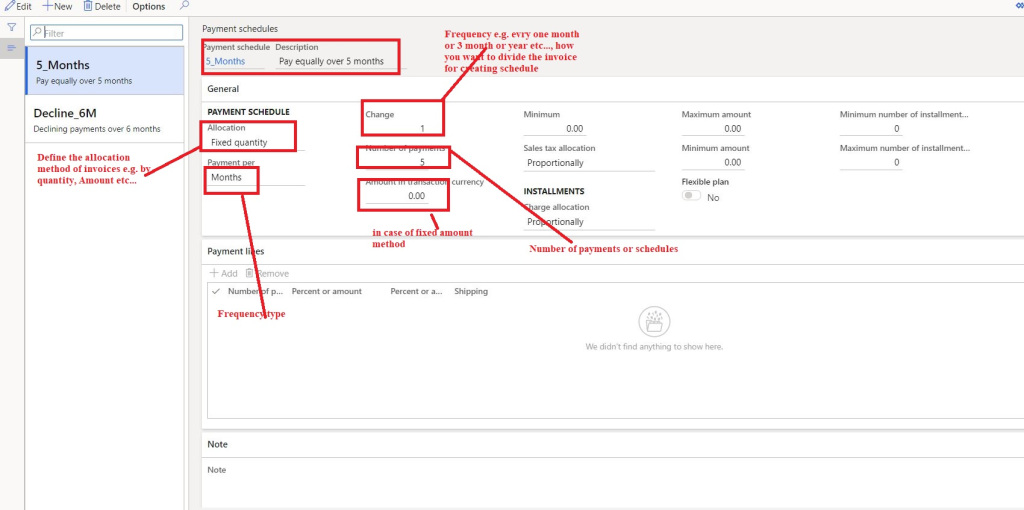The width and height of the screenshot is (1024, 510).
Task: Open the Allocation dropdown showing Fixed quantity
Action: [250, 142]
